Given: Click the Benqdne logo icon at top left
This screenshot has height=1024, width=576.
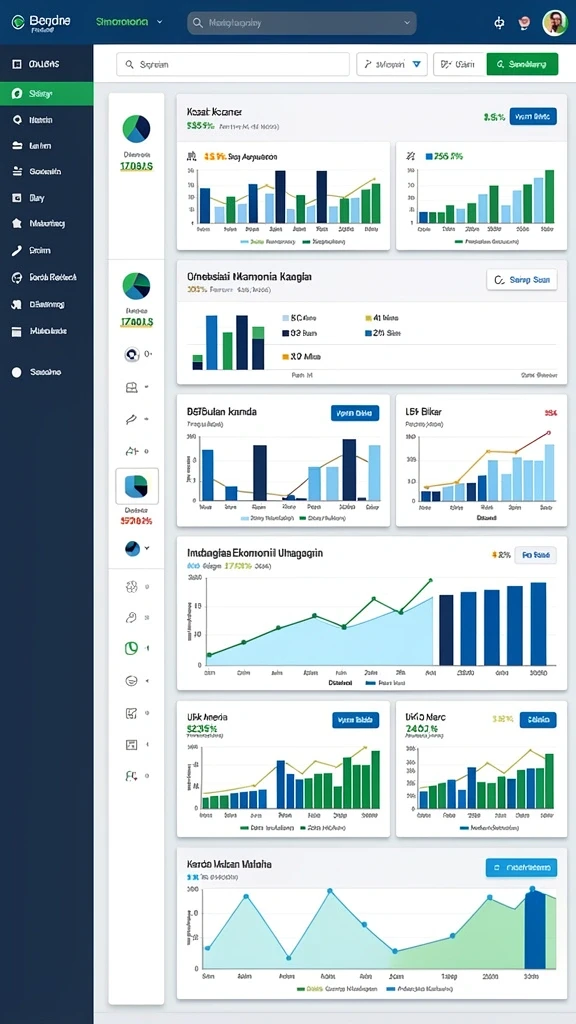Looking at the screenshot, I should [x=18, y=22].
